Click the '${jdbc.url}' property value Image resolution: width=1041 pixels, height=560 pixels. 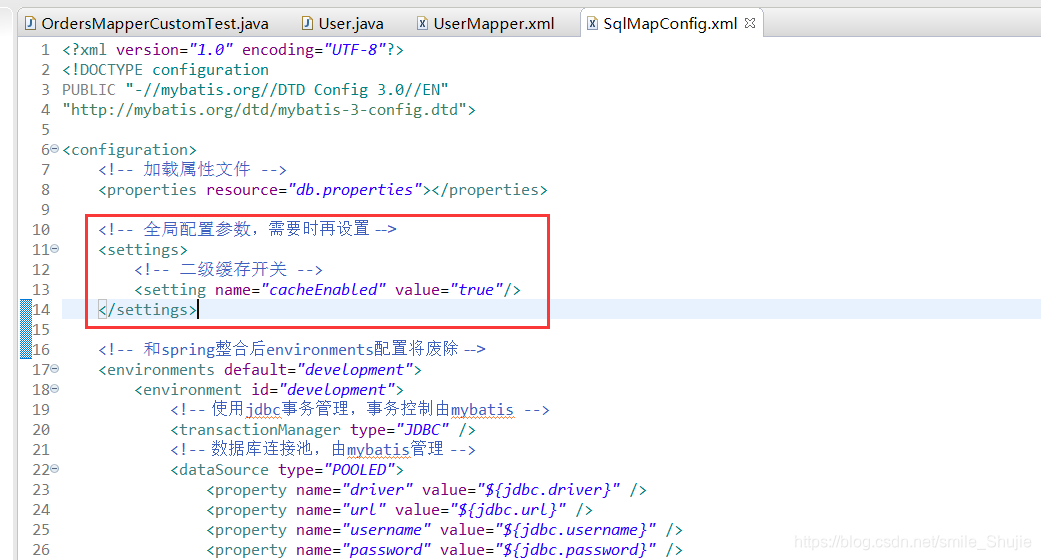tap(508, 510)
